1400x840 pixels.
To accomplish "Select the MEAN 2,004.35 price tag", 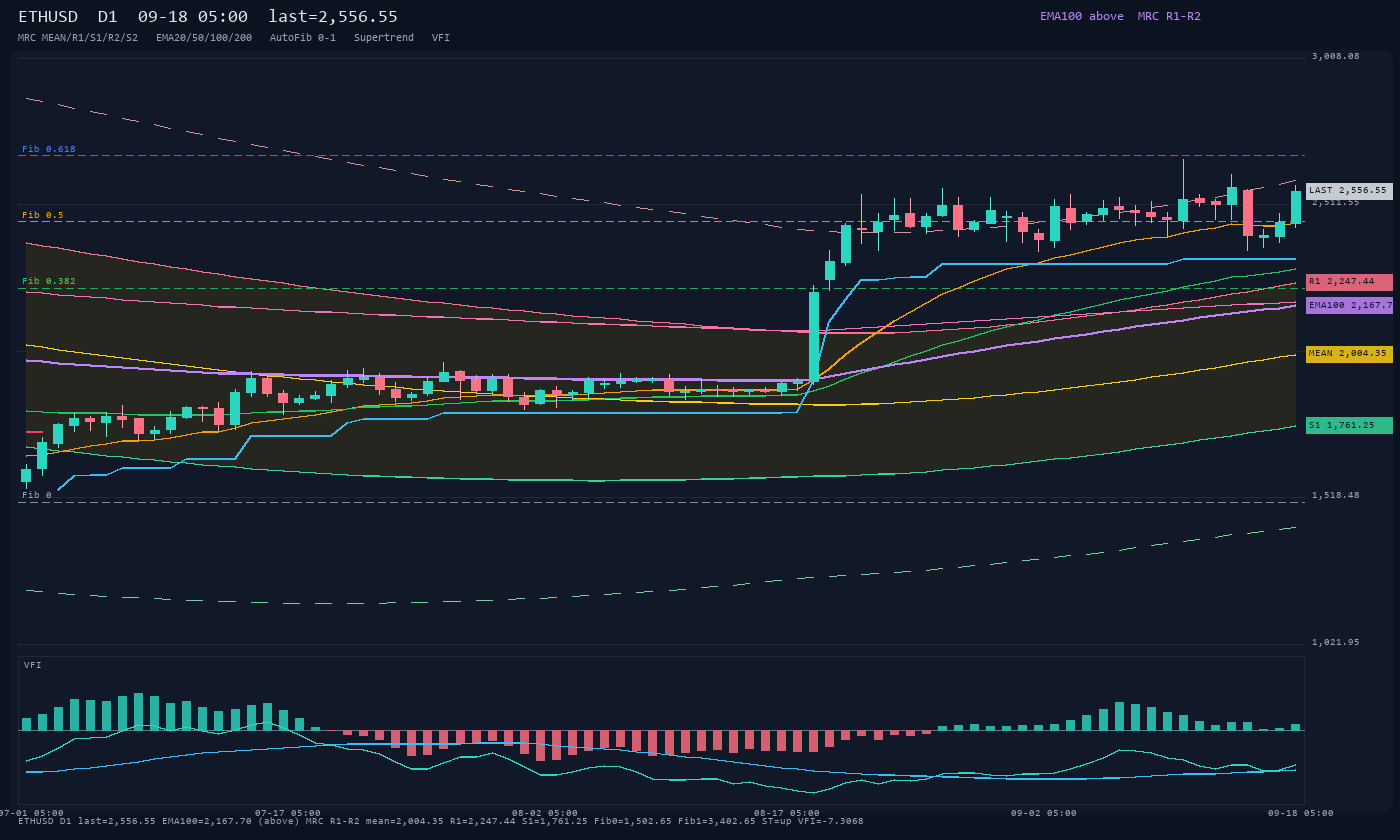I will pyautogui.click(x=1349, y=354).
